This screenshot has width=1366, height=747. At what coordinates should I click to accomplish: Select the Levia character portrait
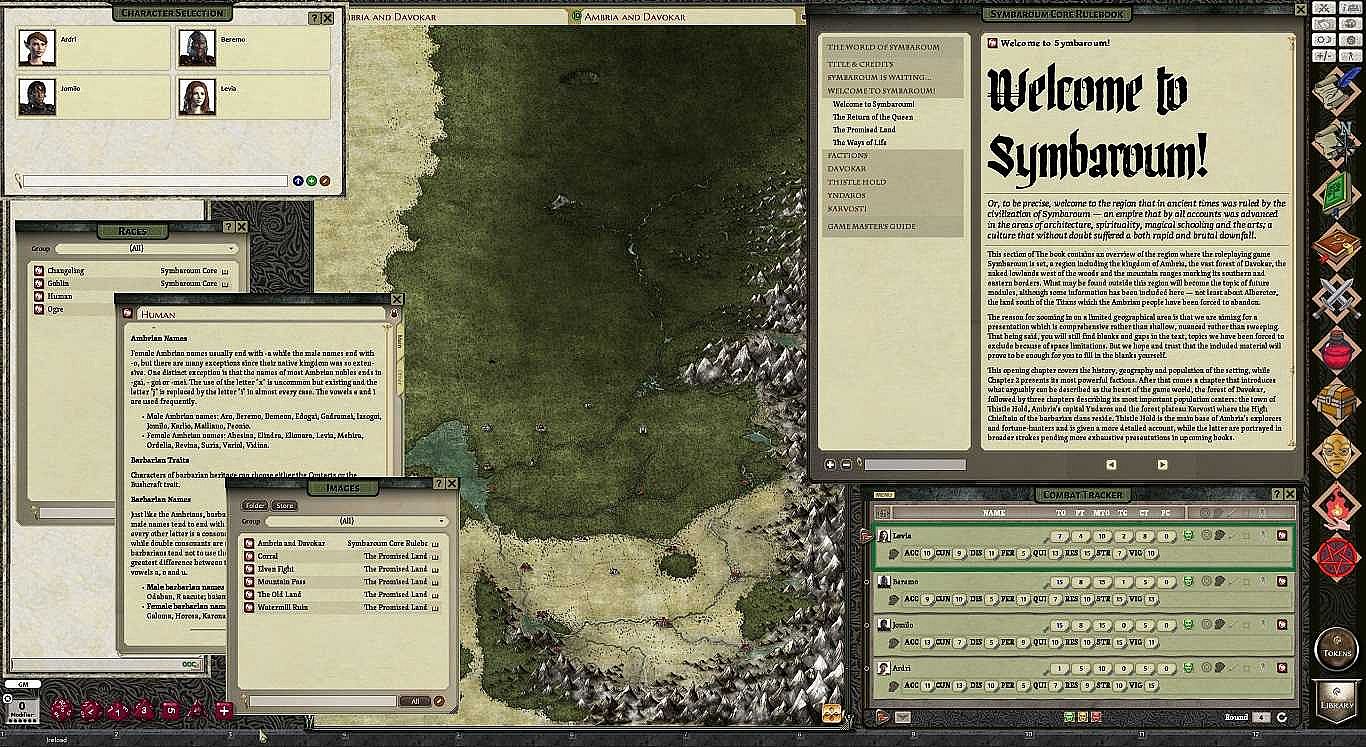(x=197, y=97)
